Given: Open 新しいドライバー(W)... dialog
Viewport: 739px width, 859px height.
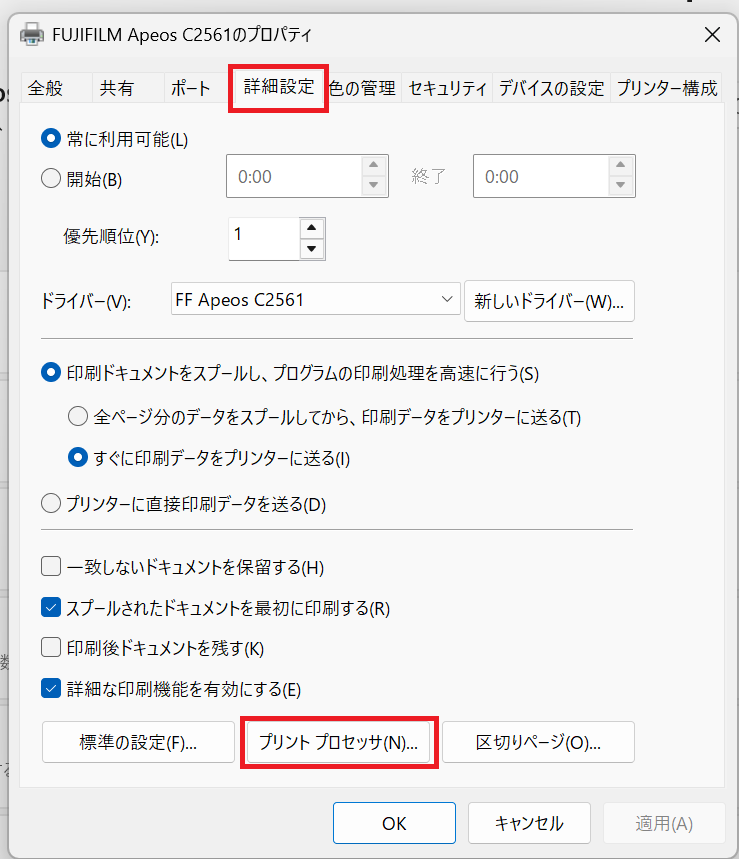Looking at the screenshot, I should (x=549, y=301).
